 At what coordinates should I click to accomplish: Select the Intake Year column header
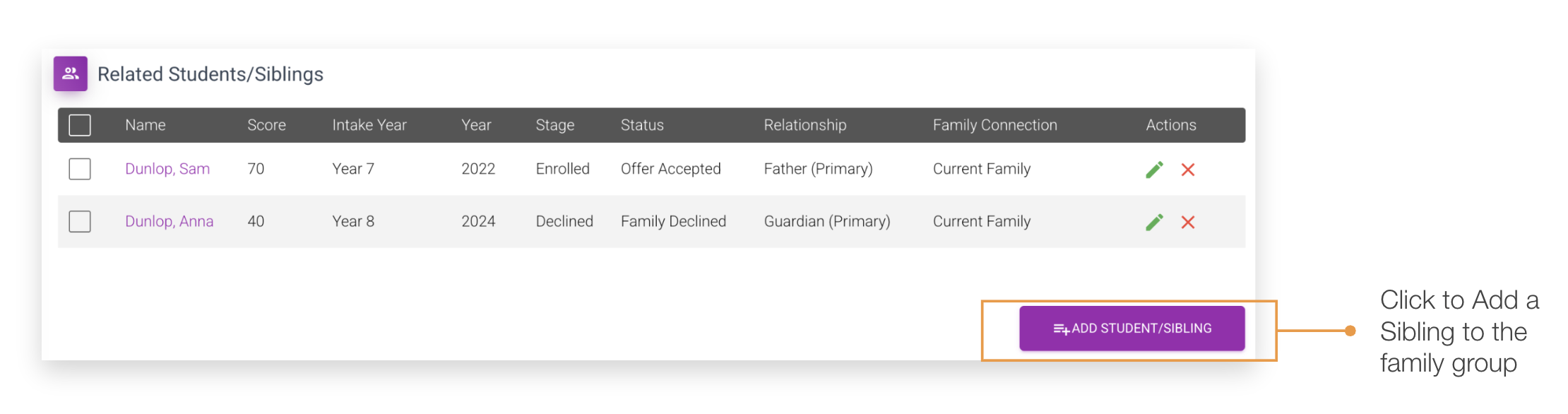(369, 124)
